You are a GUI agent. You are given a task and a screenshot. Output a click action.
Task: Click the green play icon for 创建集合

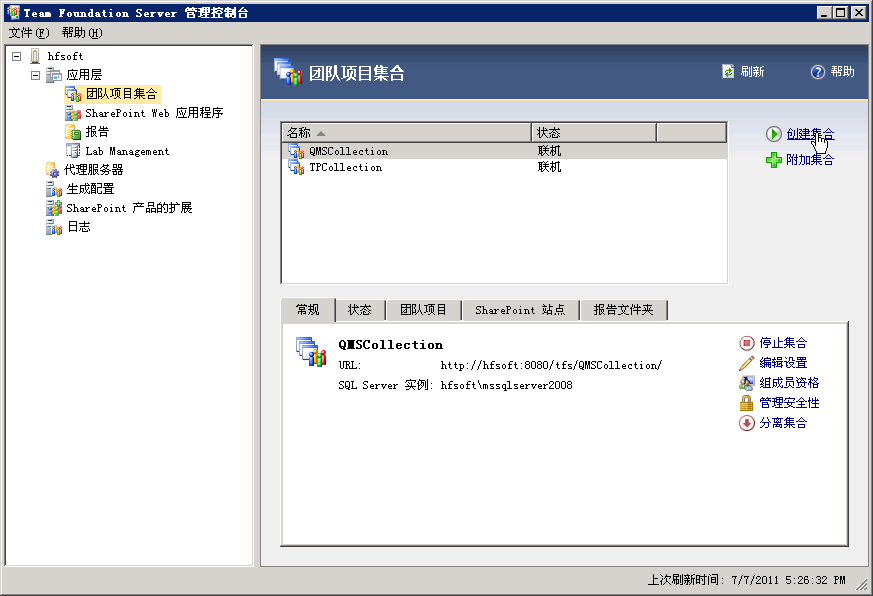coord(773,134)
